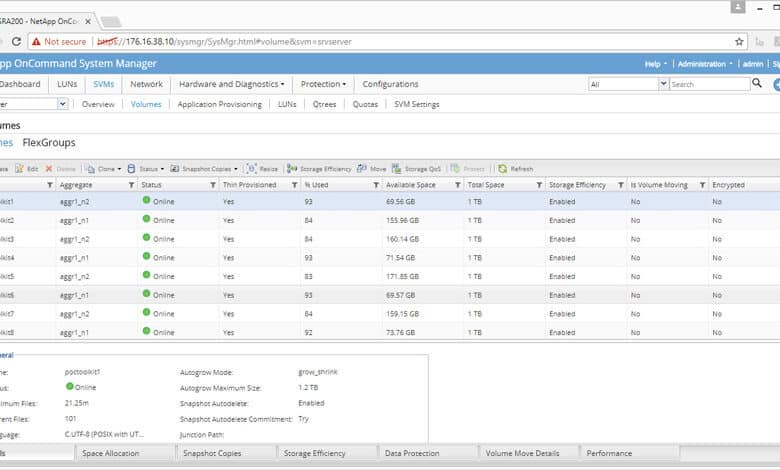Image resolution: width=780 pixels, height=470 pixels.
Task: Click the Not secure warning triangle
Action: (x=36, y=42)
